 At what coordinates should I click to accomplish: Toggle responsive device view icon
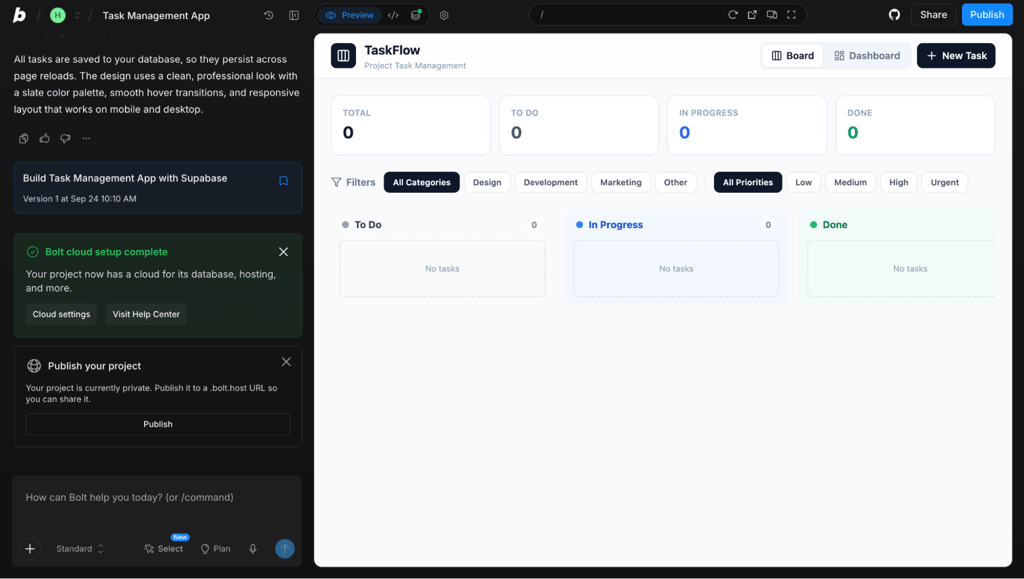point(772,15)
